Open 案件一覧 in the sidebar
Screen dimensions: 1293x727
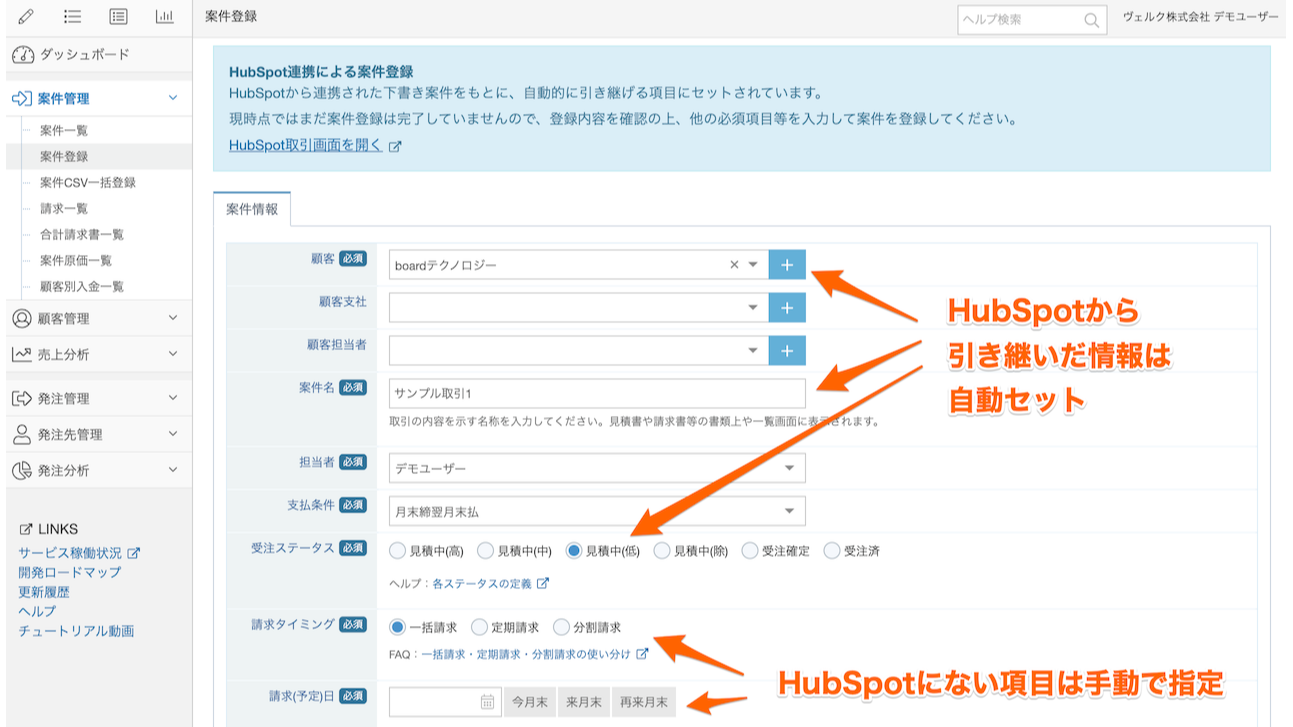pos(65,131)
